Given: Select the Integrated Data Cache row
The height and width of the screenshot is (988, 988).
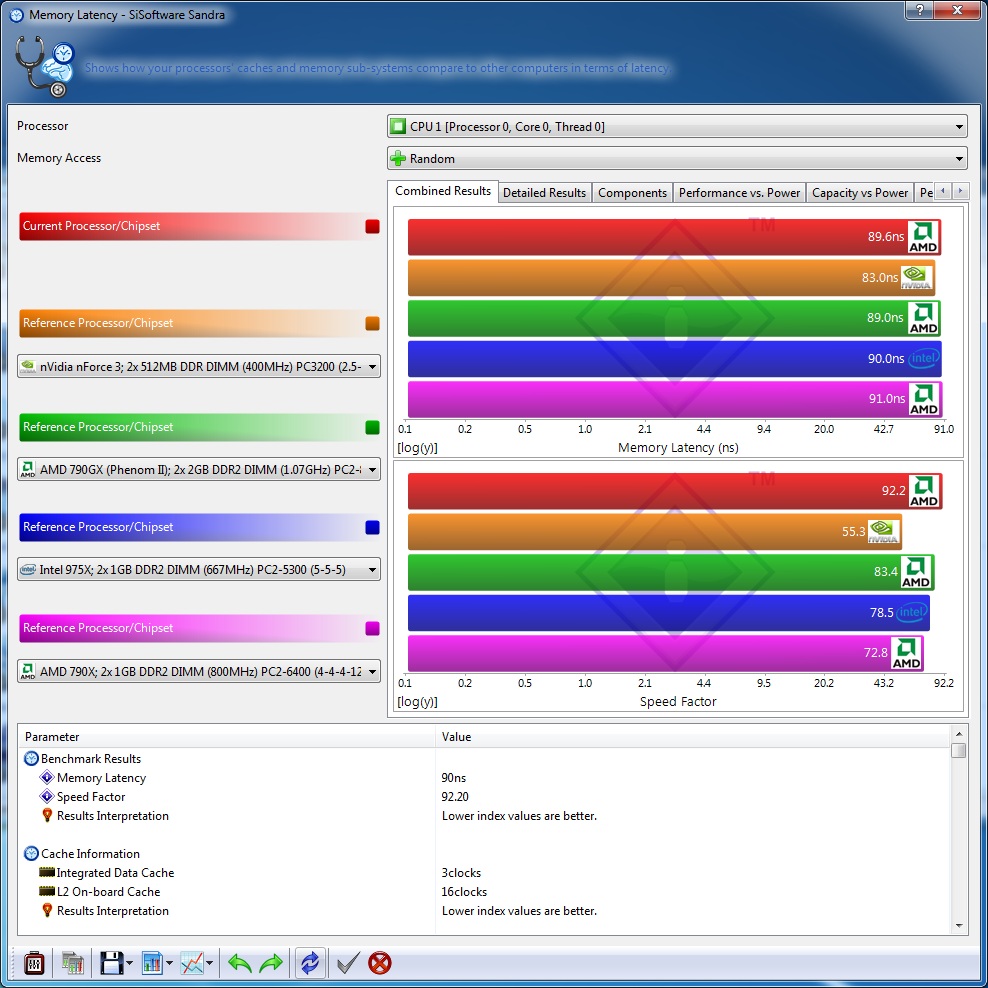Looking at the screenshot, I should pyautogui.click(x=484, y=873).
